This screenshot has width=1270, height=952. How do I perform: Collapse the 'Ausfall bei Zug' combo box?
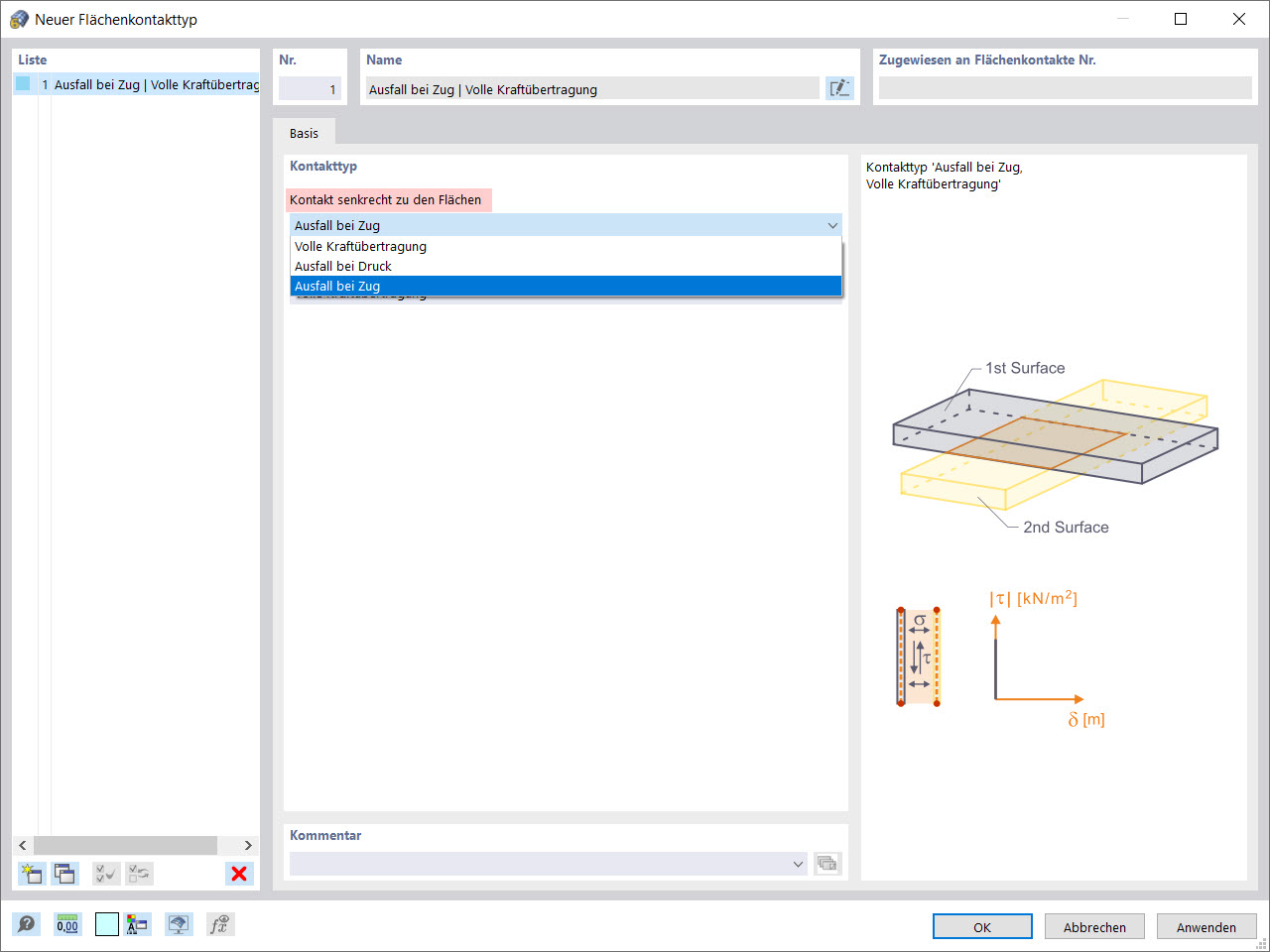pyautogui.click(x=832, y=225)
